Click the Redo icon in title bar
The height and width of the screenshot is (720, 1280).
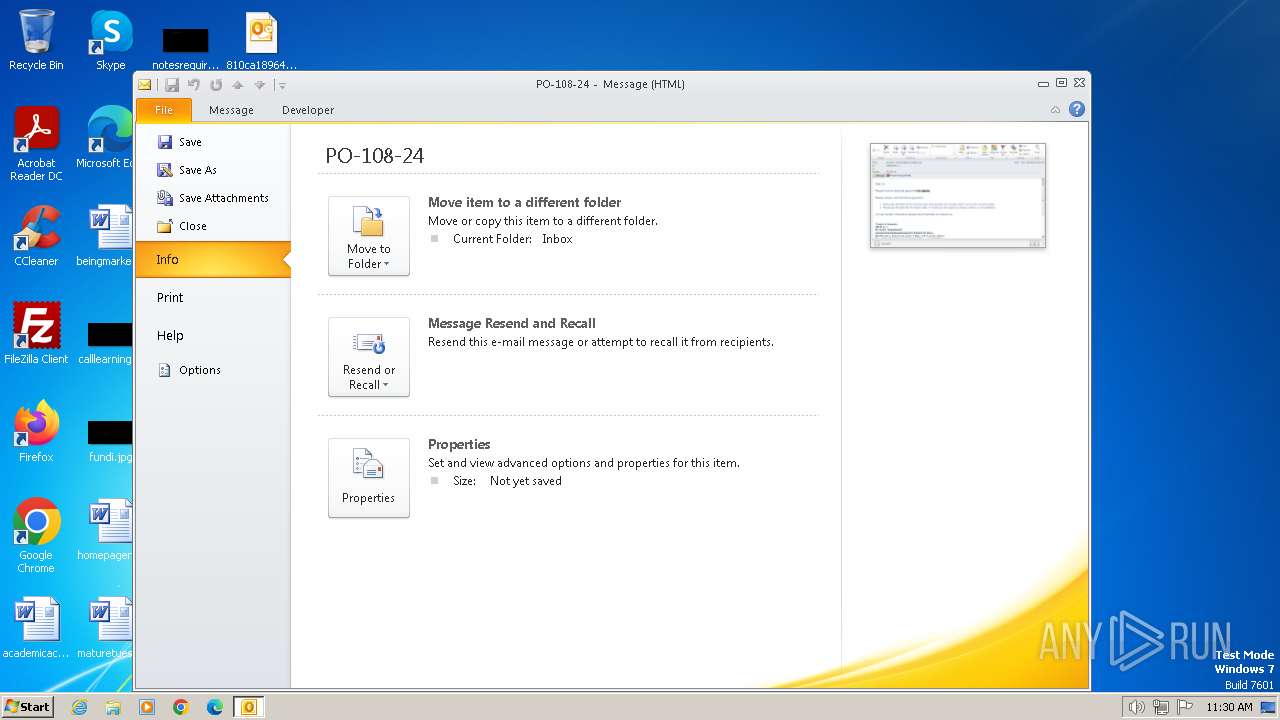point(215,85)
